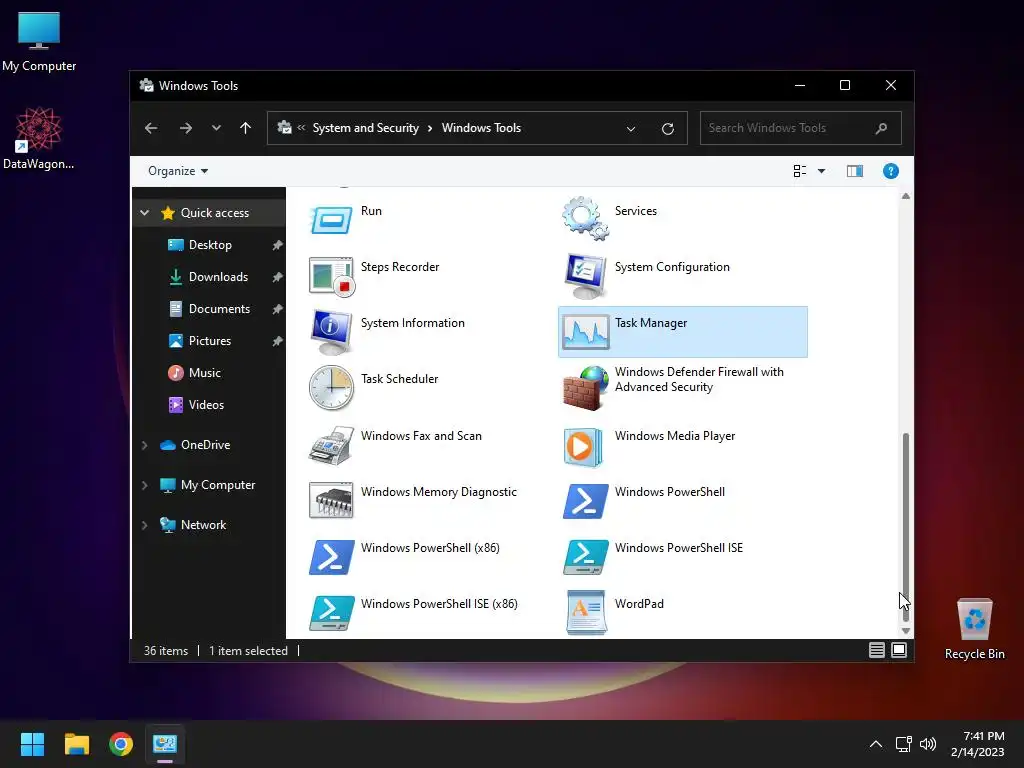Select the Windows PowerShell (x86) icon

(332, 557)
